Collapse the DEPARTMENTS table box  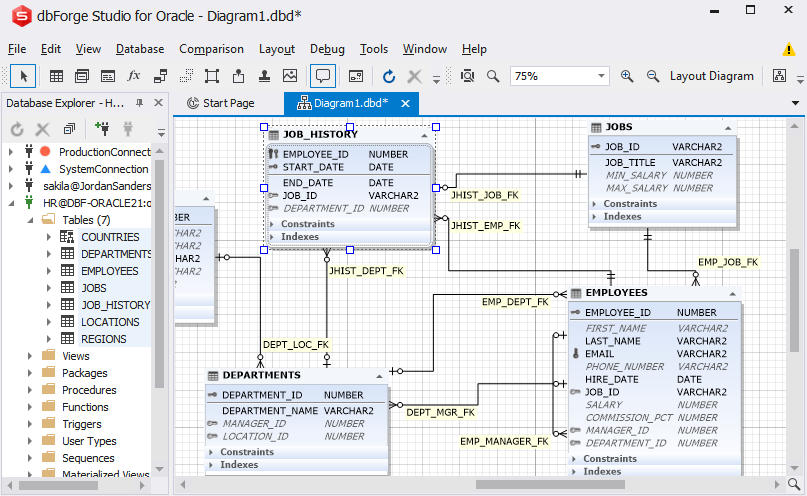(x=379, y=376)
